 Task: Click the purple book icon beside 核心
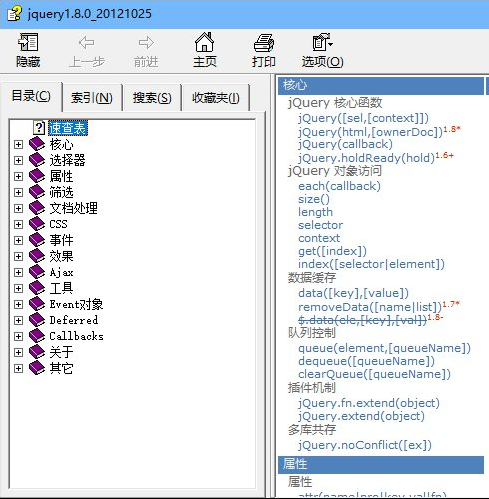[x=37, y=144]
